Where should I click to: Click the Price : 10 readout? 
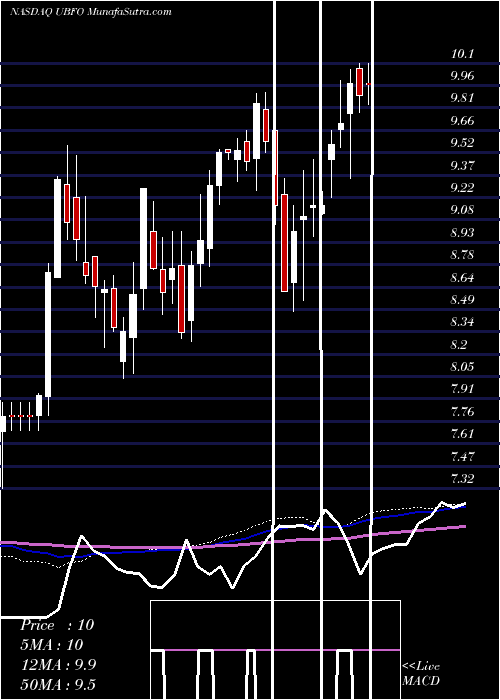tap(57, 625)
